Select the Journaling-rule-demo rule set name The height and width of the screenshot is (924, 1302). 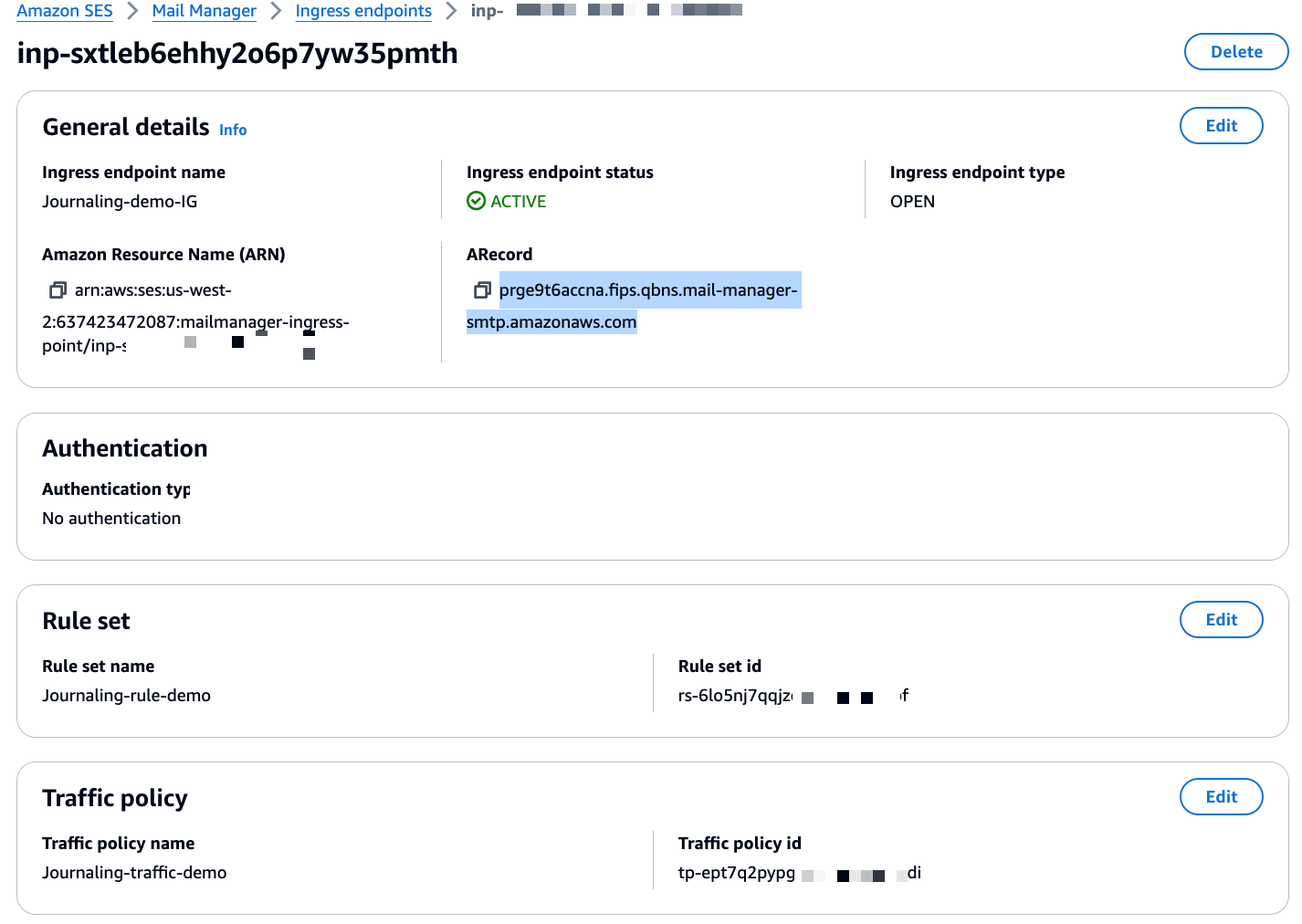pyautogui.click(x=126, y=695)
